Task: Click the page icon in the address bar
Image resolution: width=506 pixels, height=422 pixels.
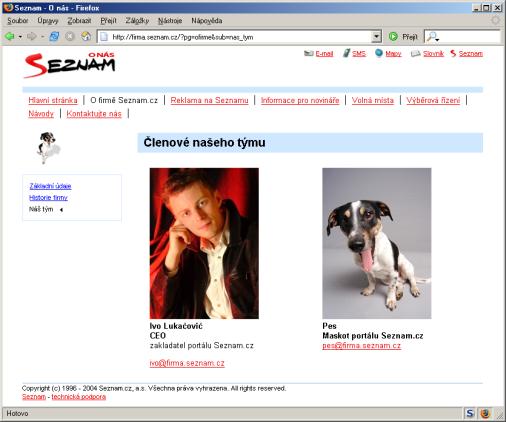Action: click(104, 36)
